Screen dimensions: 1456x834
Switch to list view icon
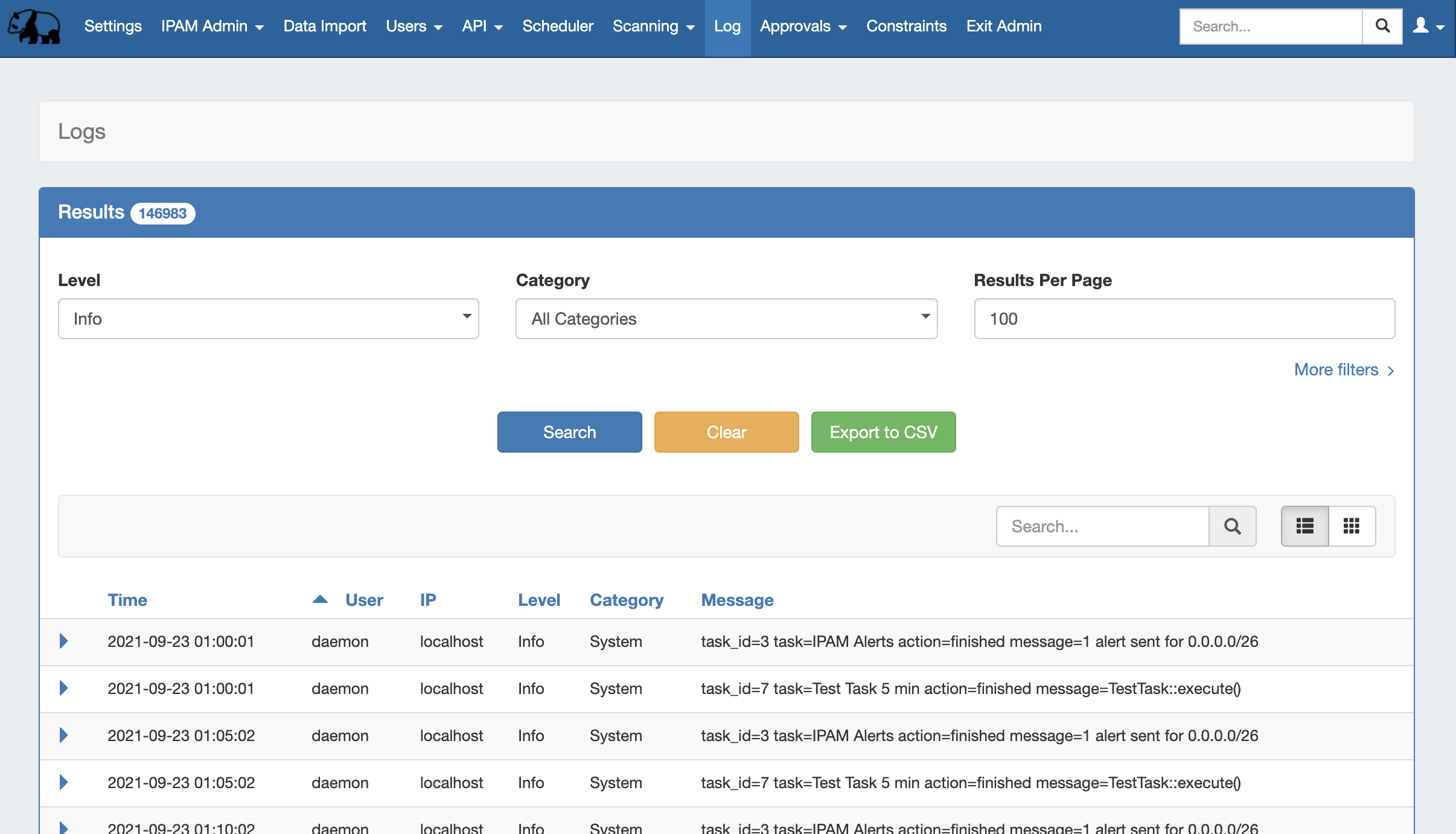click(x=1304, y=526)
